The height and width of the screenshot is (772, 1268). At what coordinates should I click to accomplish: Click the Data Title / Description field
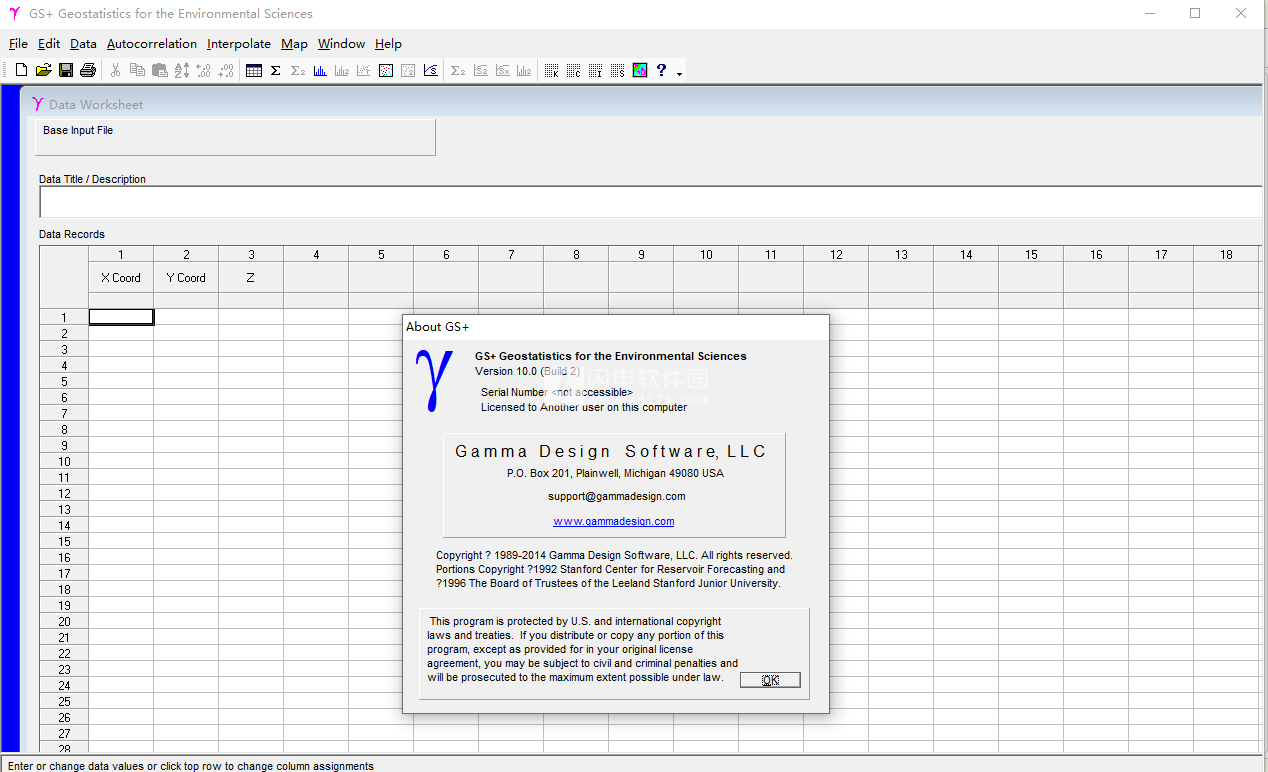(x=650, y=202)
